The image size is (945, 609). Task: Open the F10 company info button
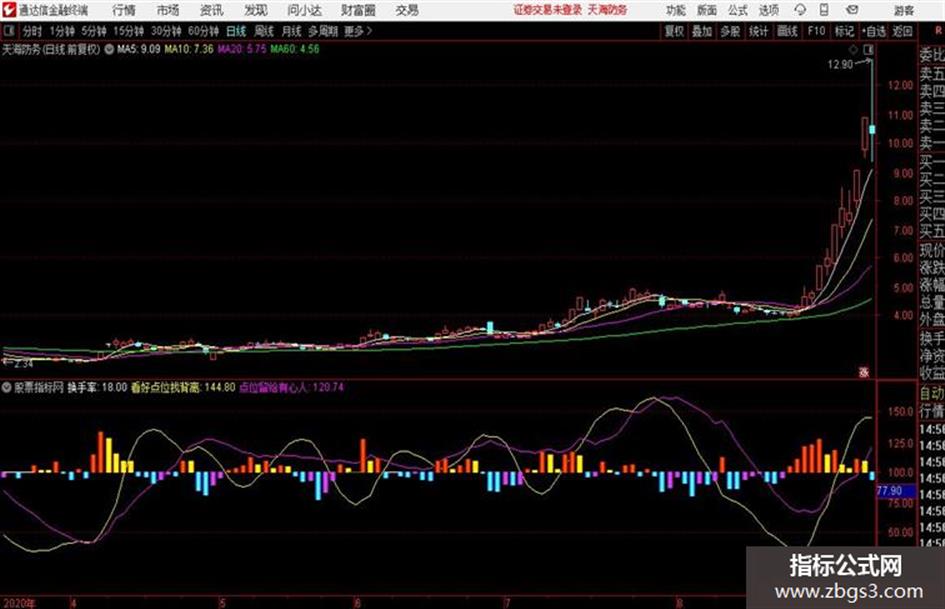[x=817, y=31]
